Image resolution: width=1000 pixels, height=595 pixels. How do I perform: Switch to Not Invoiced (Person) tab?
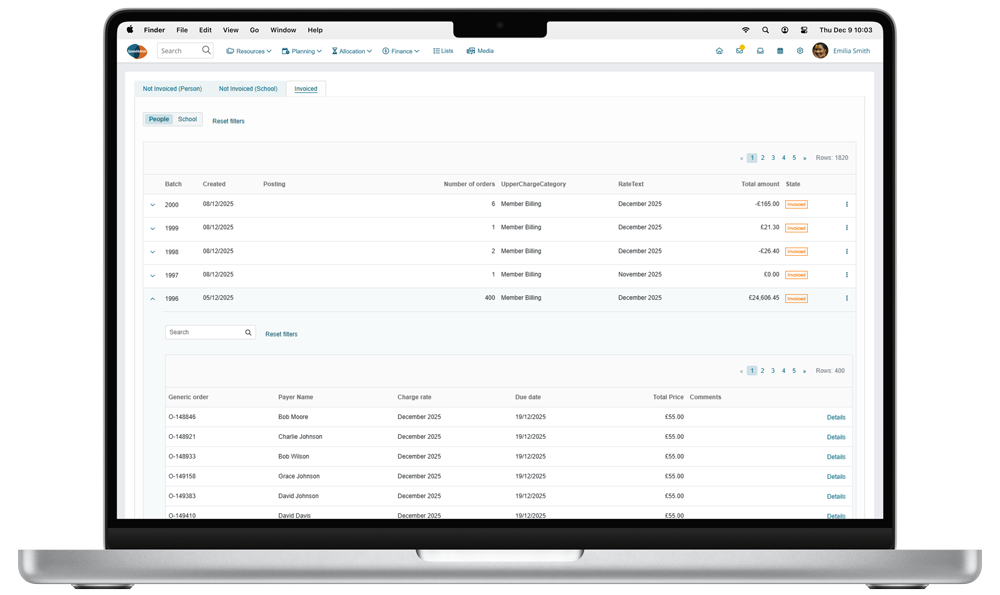point(172,89)
